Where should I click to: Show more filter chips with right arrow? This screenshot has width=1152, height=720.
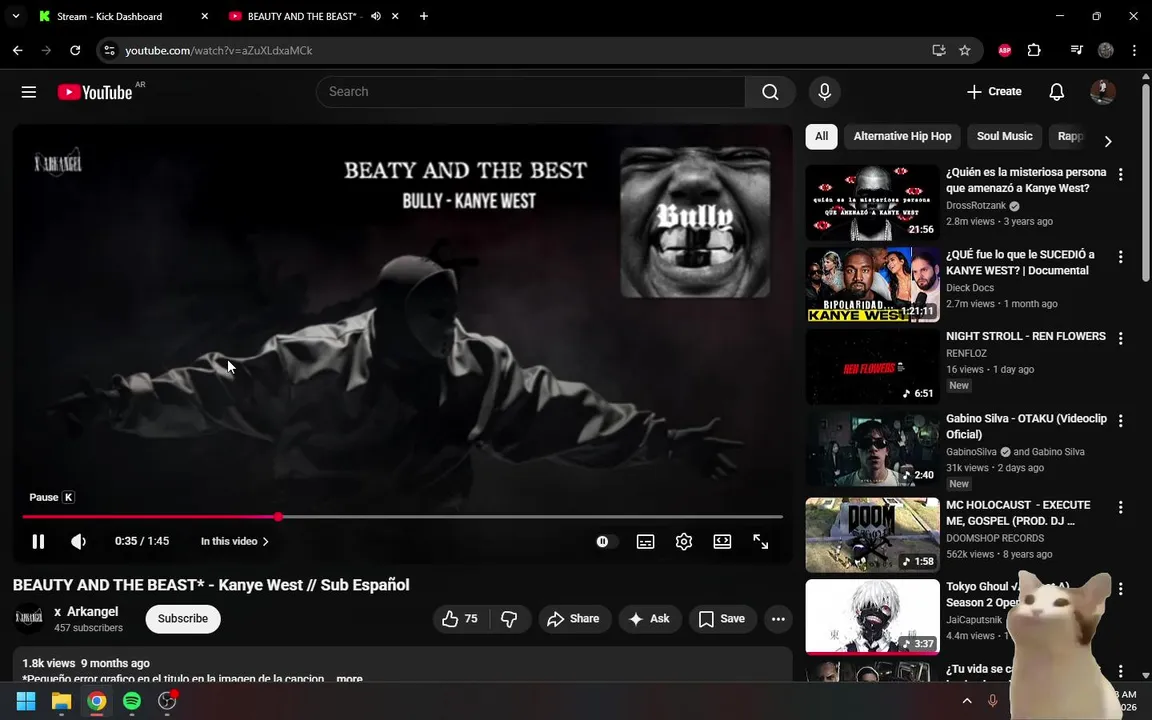[x=1108, y=140]
